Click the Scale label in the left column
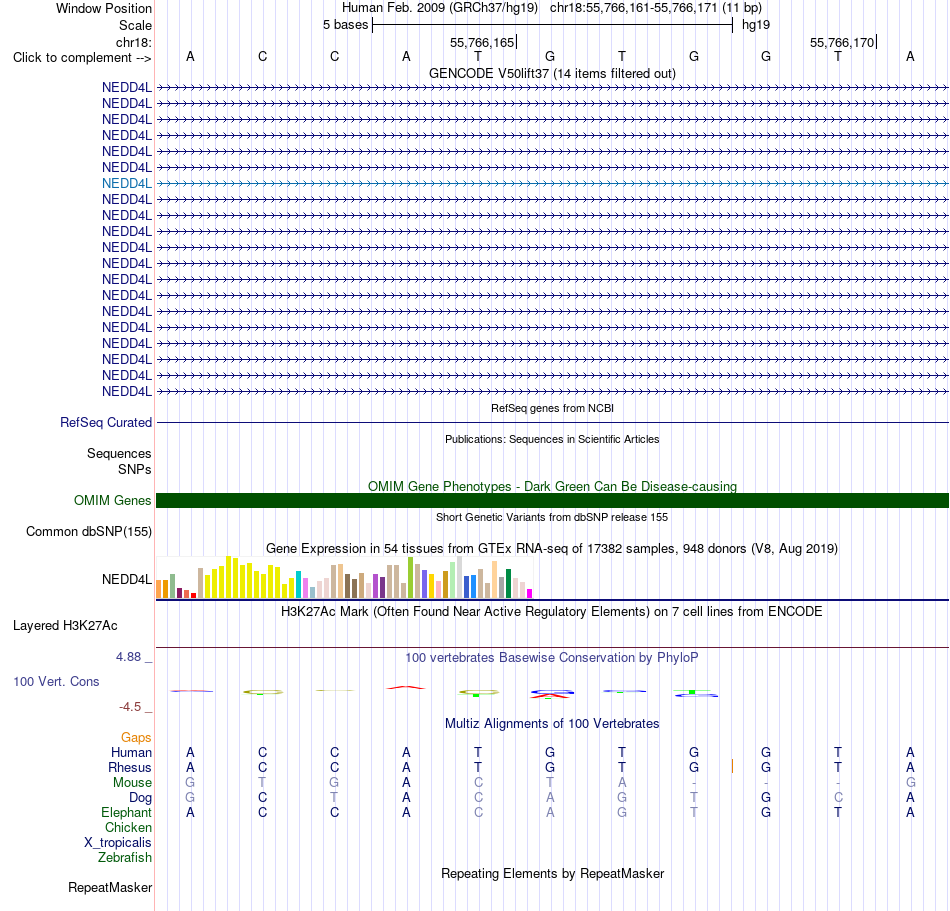Image resolution: width=950 pixels, height=911 pixels. pyautogui.click(x=135, y=25)
